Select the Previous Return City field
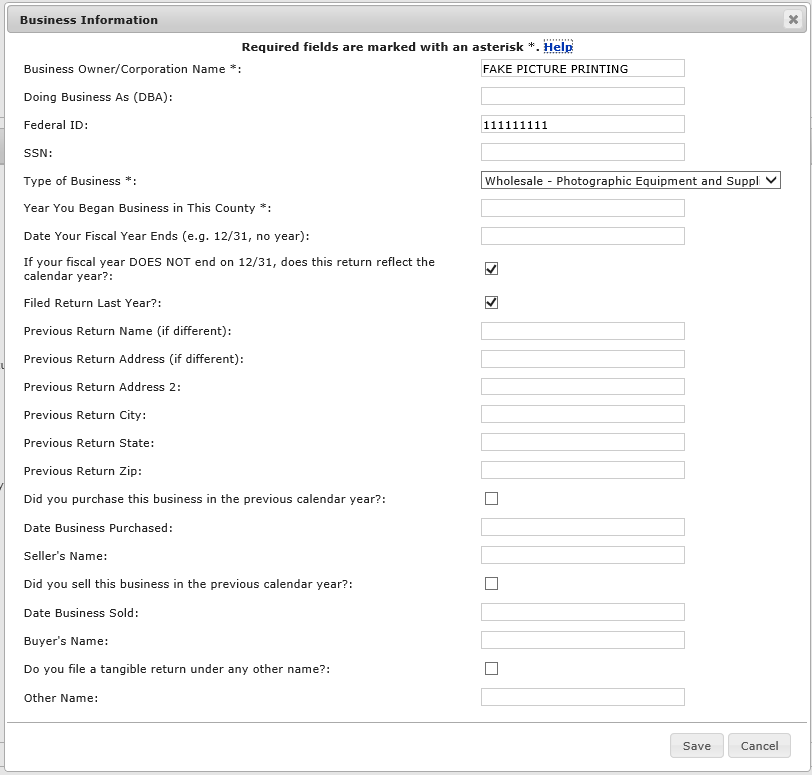This screenshot has height=775, width=812. coord(582,415)
